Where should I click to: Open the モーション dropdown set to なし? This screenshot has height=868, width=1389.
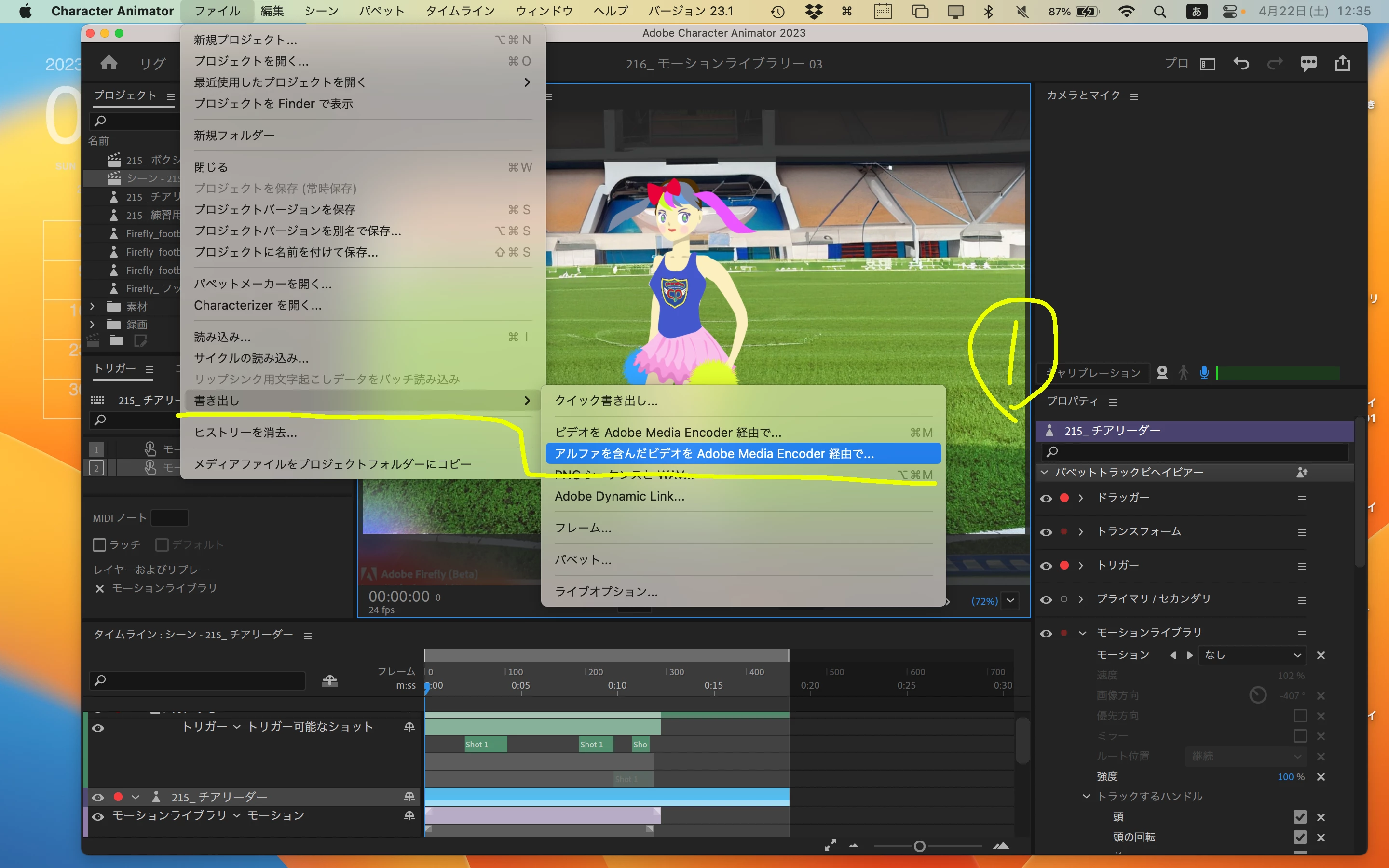point(1252,655)
